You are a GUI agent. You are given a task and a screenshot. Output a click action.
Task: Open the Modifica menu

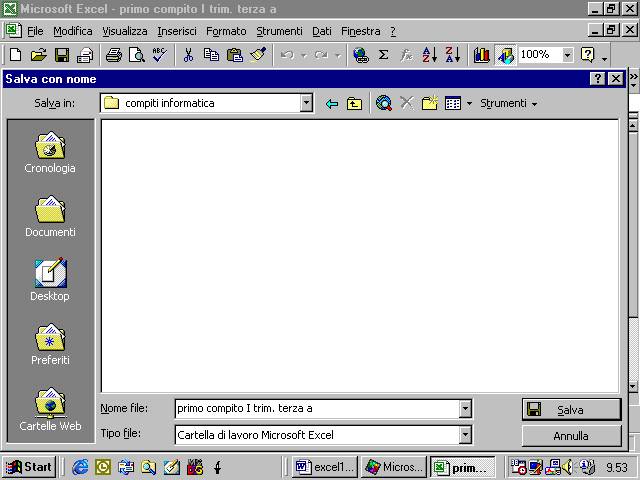click(x=73, y=31)
